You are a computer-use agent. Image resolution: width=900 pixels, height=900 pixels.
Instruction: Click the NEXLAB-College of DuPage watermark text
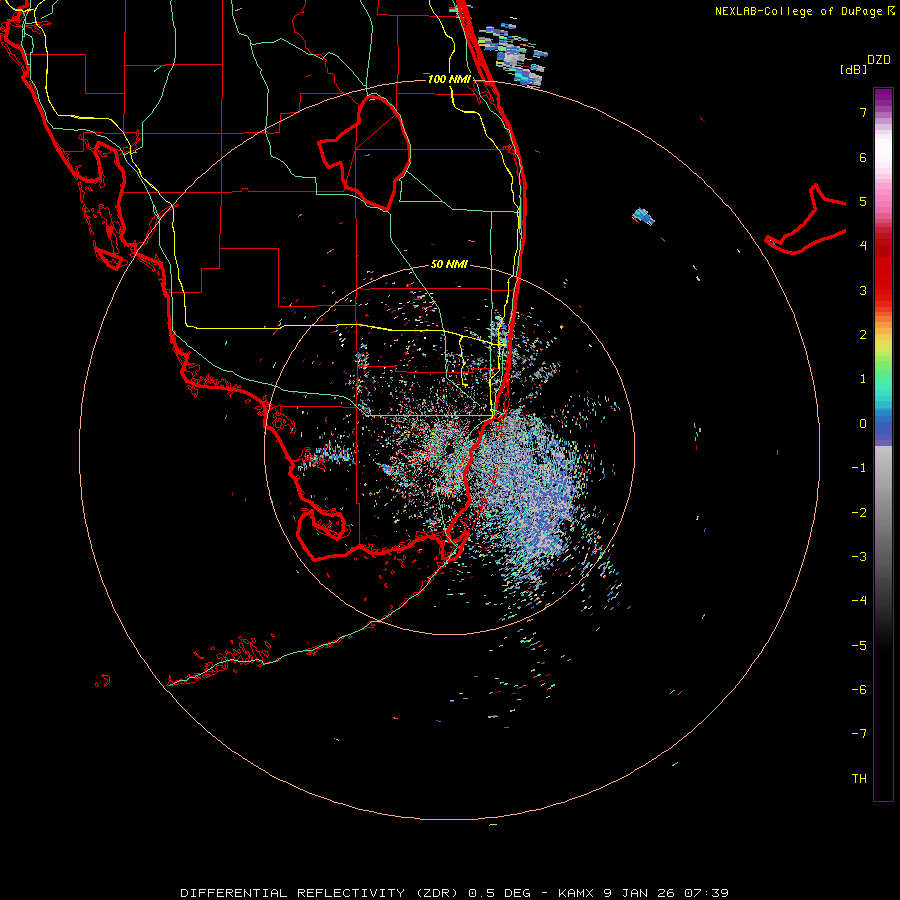805,11
